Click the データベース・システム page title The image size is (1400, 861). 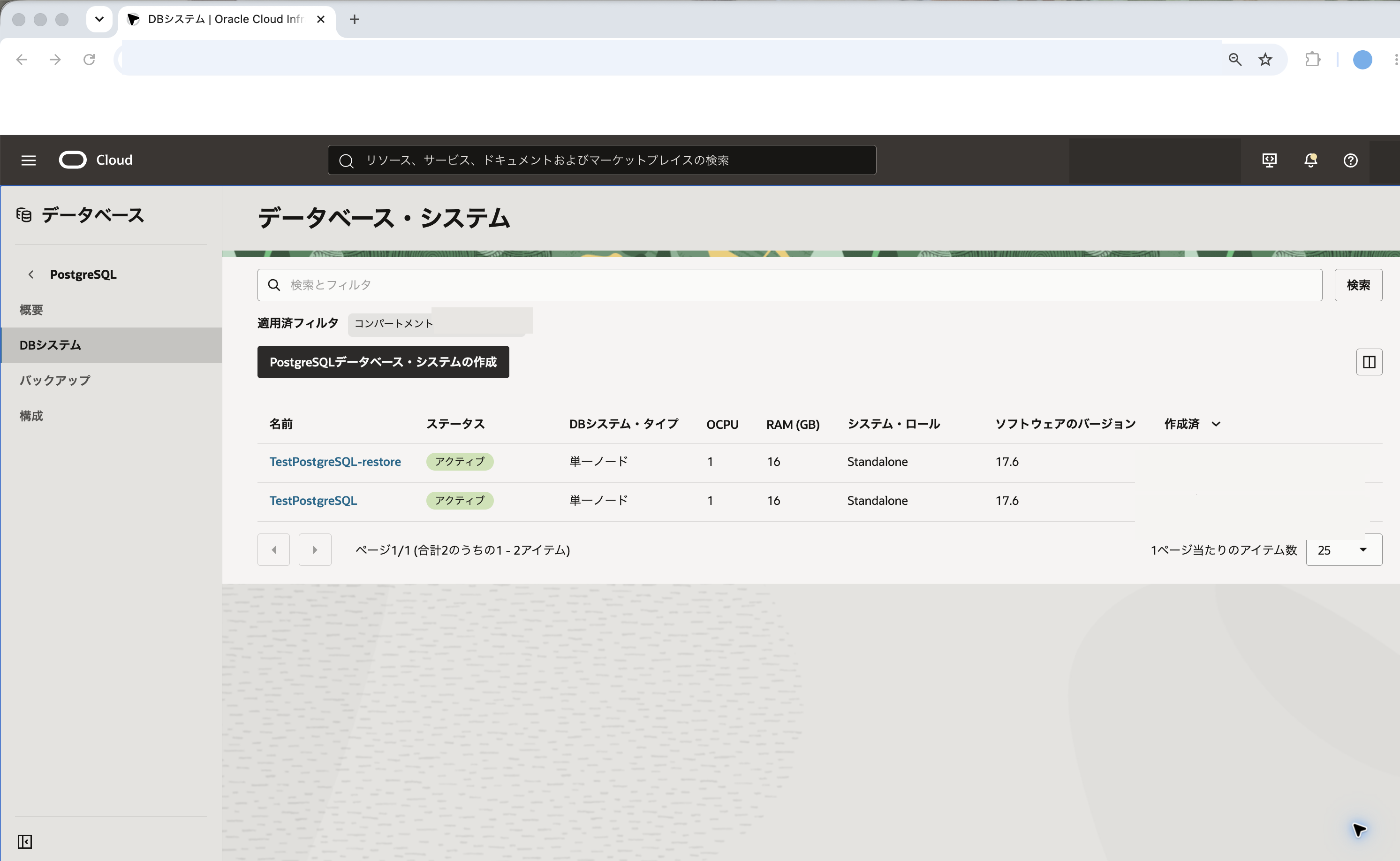click(x=384, y=218)
